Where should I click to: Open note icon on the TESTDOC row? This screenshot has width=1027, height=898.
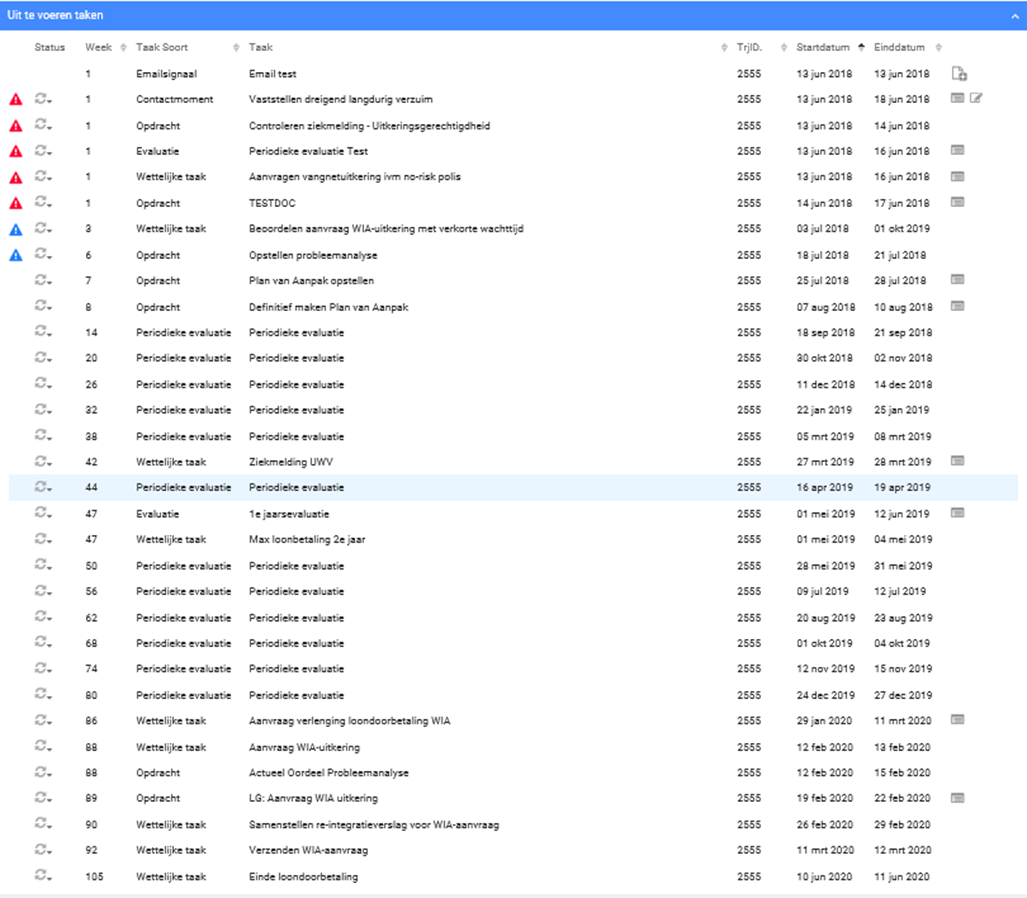coord(957,202)
